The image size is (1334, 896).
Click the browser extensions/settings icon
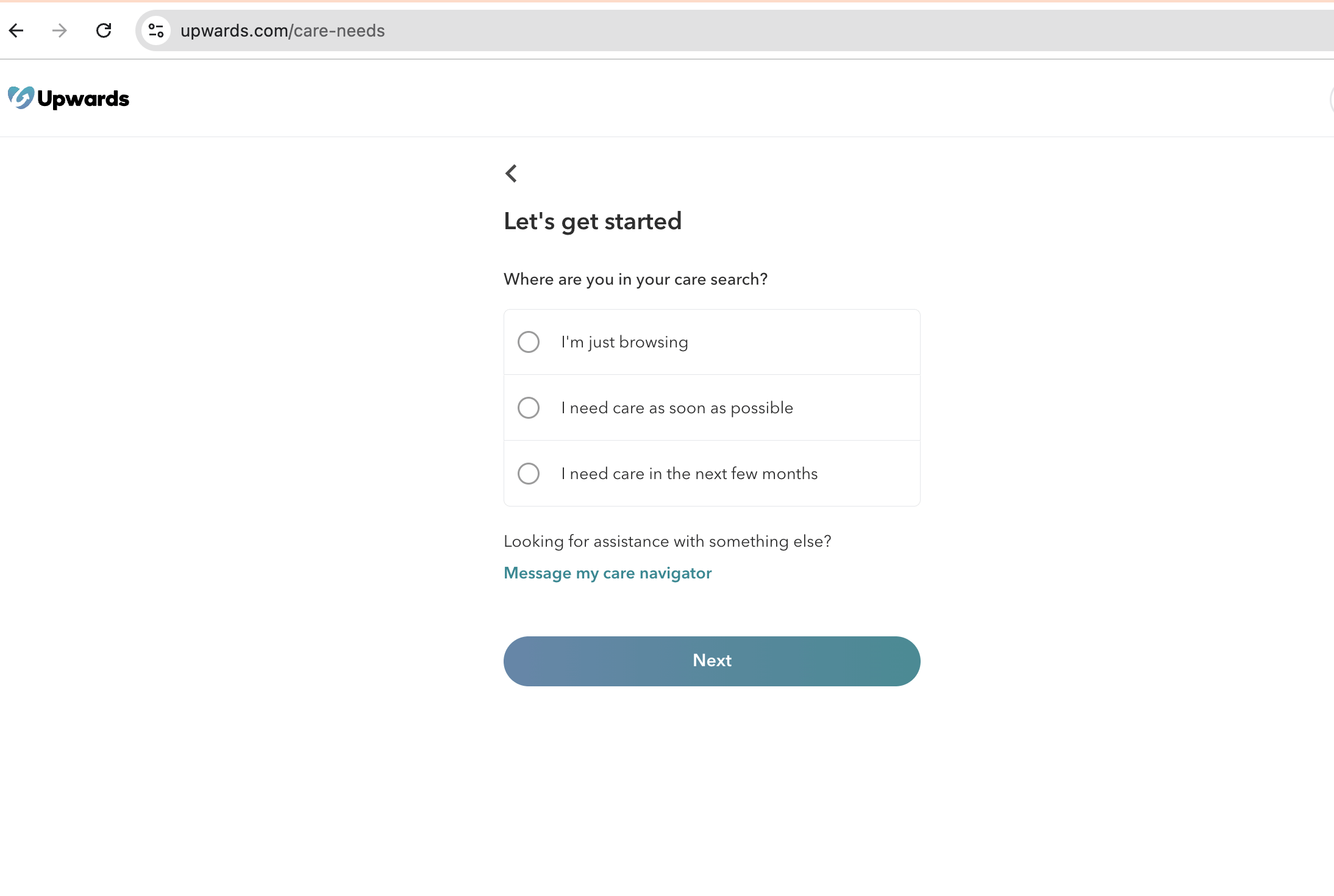coord(156,30)
